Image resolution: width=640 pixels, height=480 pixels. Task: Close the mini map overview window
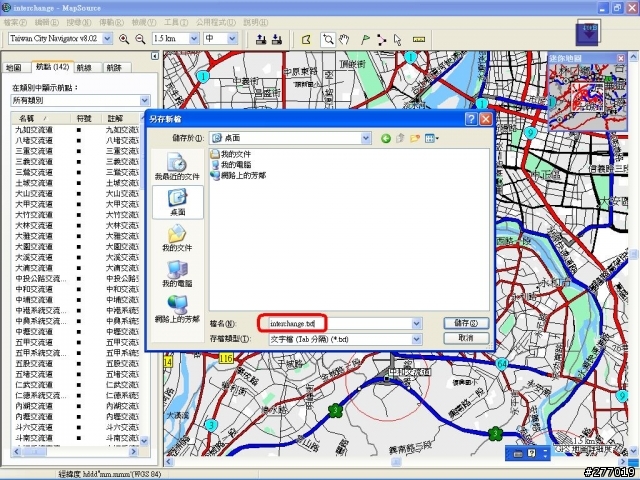point(621,58)
